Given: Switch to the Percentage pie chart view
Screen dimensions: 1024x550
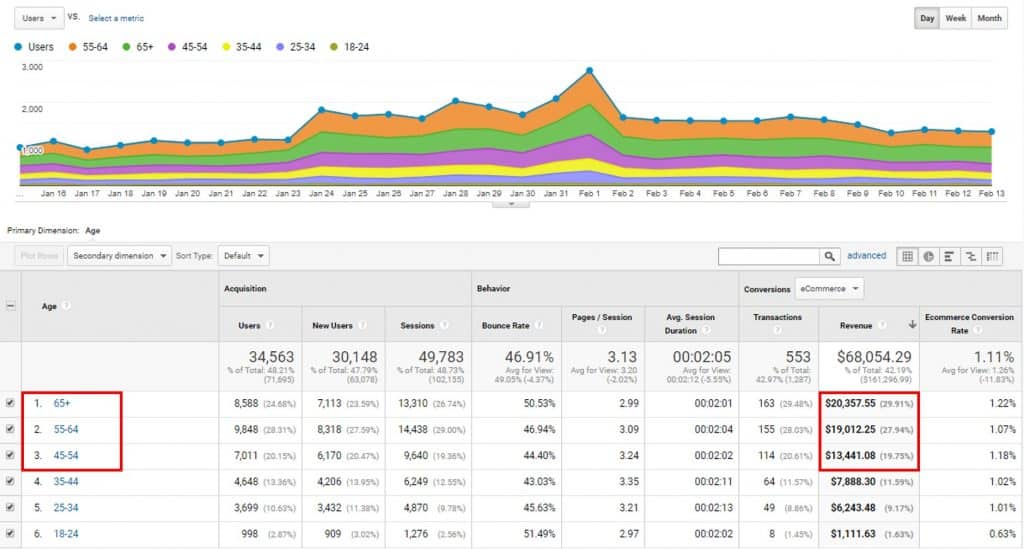Looking at the screenshot, I should pos(929,256).
